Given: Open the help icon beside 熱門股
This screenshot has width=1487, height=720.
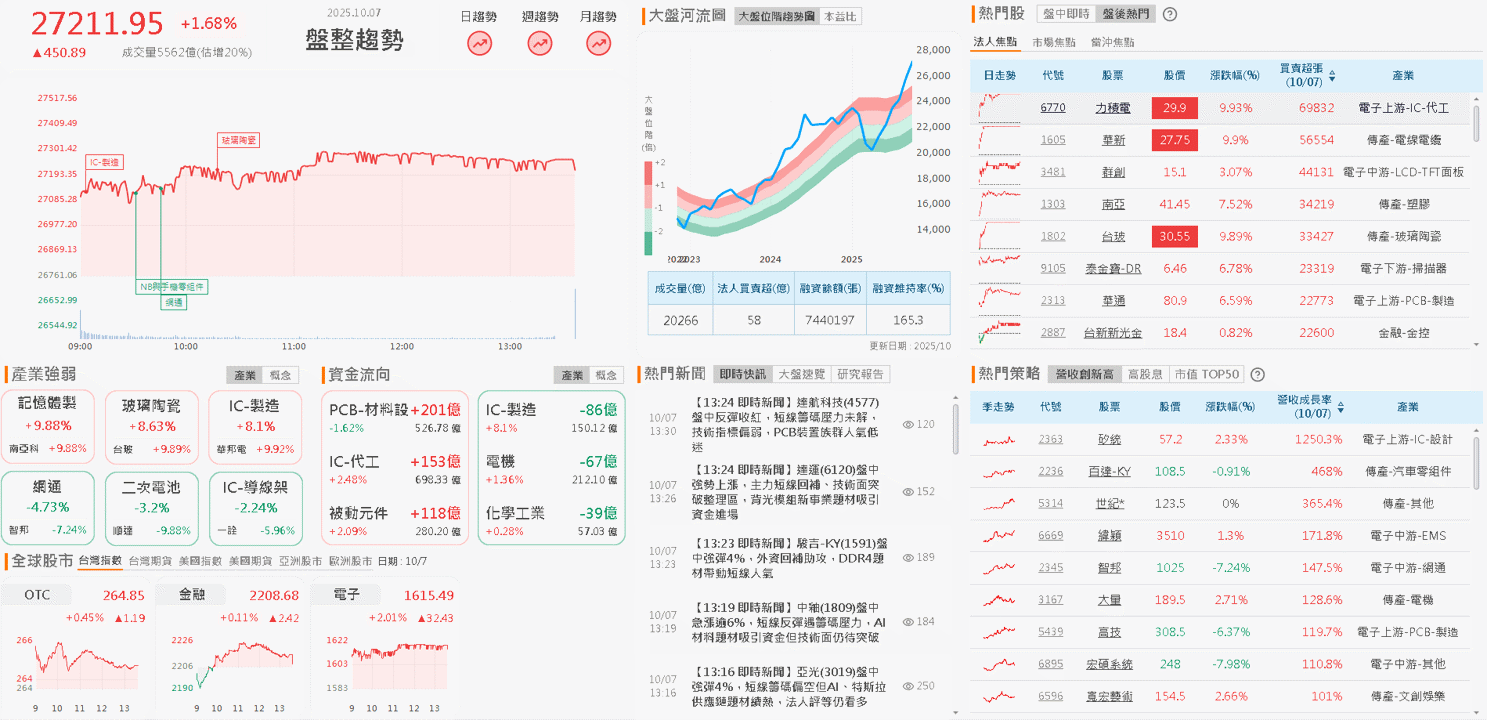Looking at the screenshot, I should (x=1170, y=15).
